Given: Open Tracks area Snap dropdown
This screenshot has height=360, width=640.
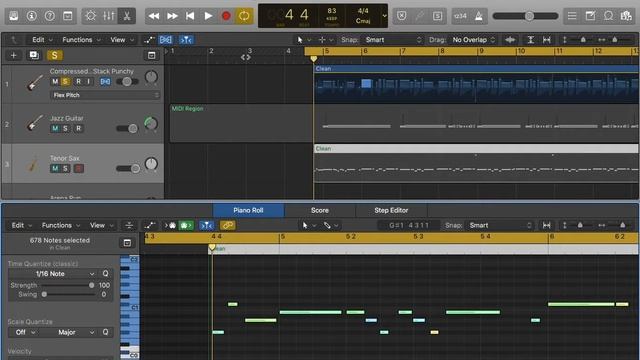Looking at the screenshot, I should point(393,40).
